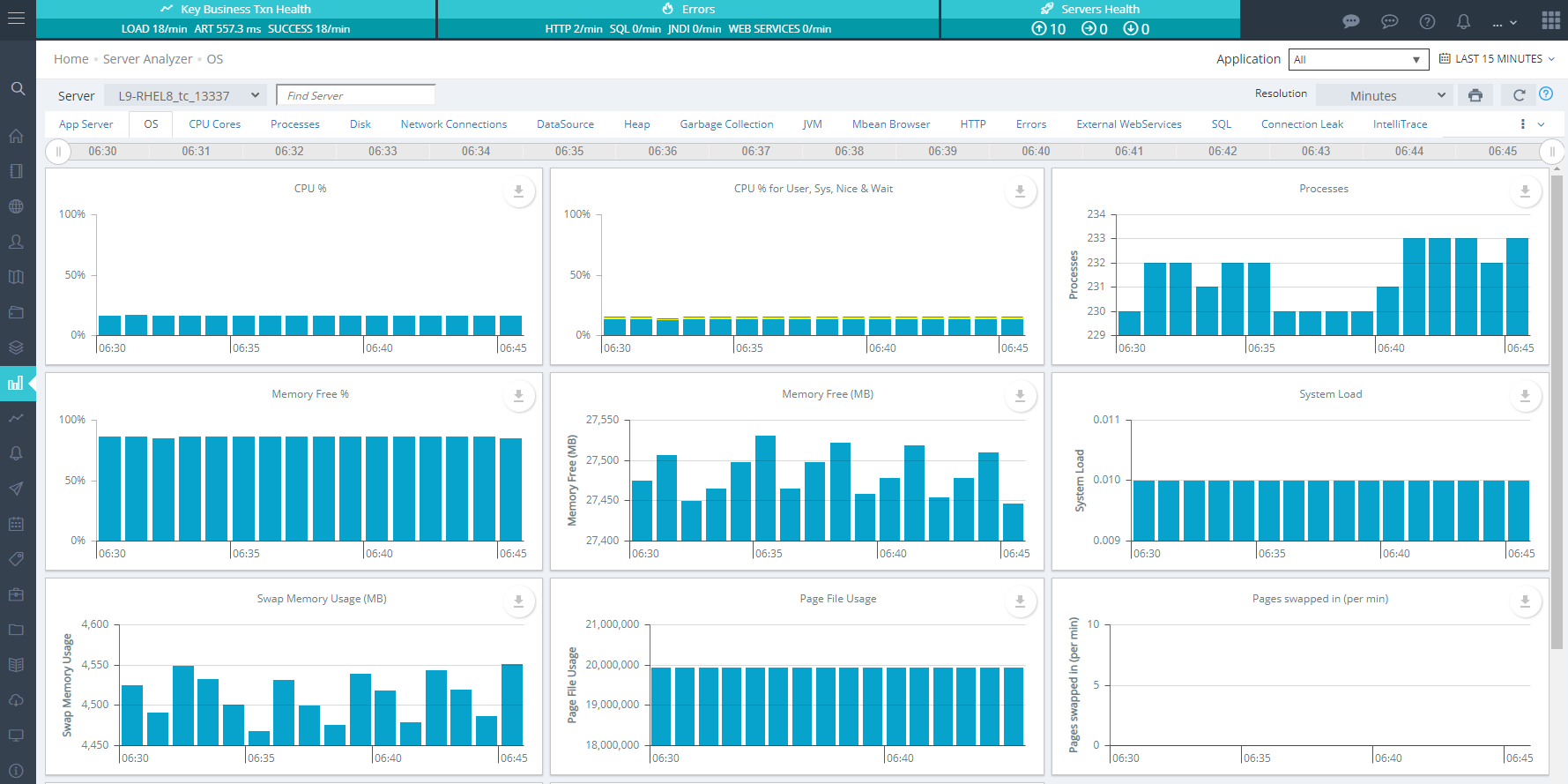Switch to the CPU Cores tab
Viewport: 1568px width, 784px height.
[x=214, y=124]
